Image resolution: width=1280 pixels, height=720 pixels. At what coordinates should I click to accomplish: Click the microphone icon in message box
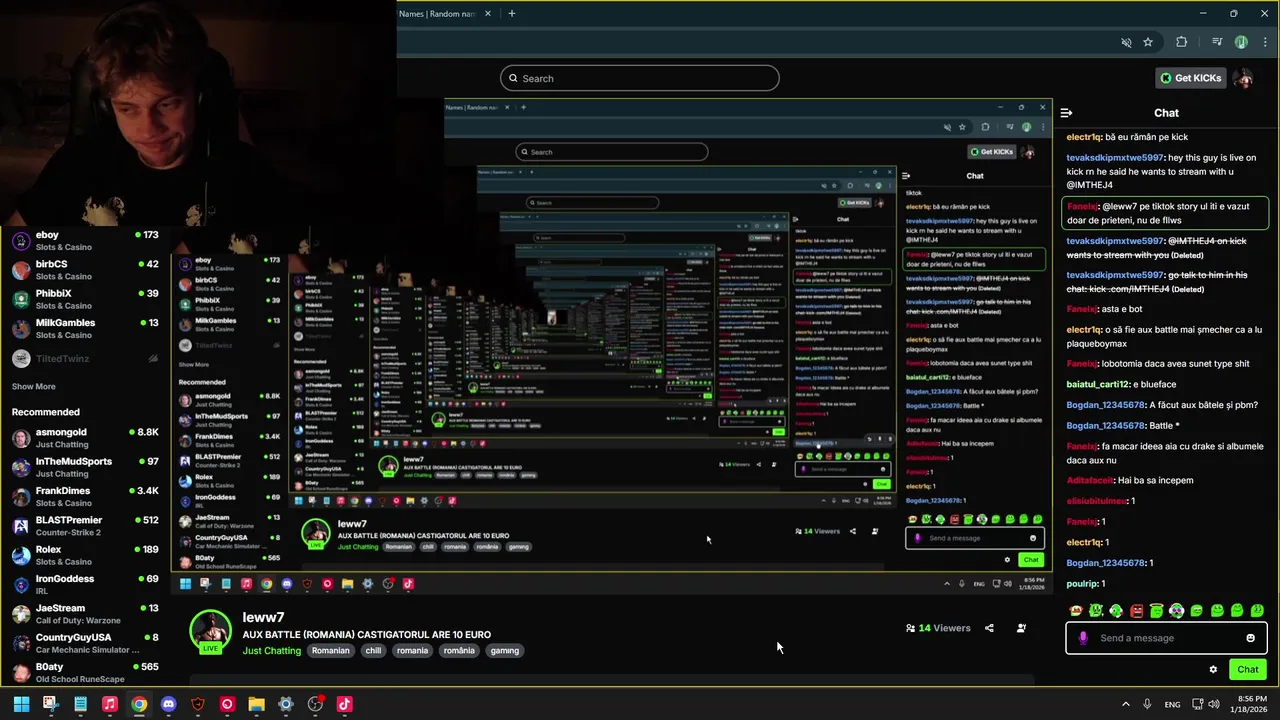point(1083,638)
